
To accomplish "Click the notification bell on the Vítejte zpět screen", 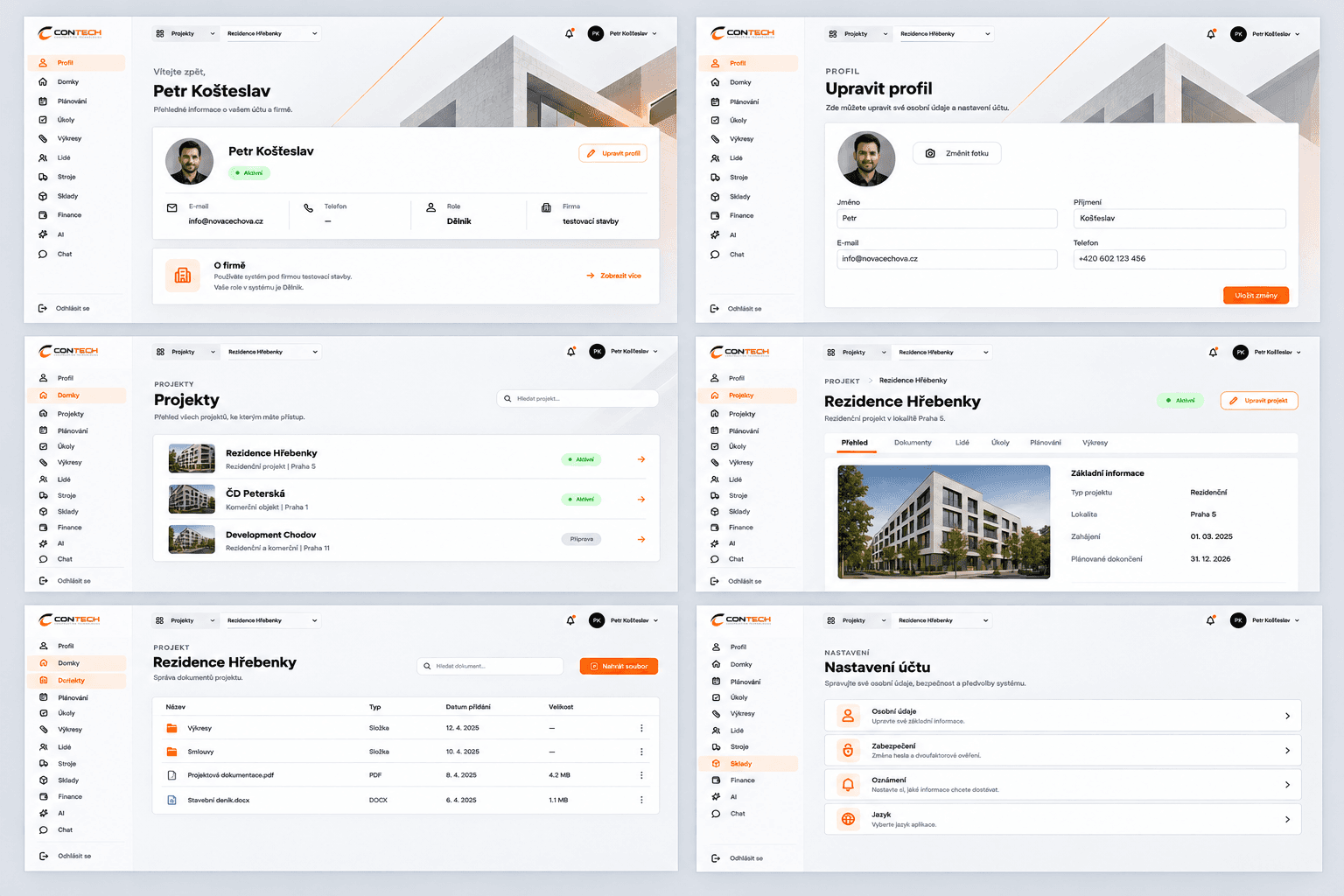I will point(570,33).
